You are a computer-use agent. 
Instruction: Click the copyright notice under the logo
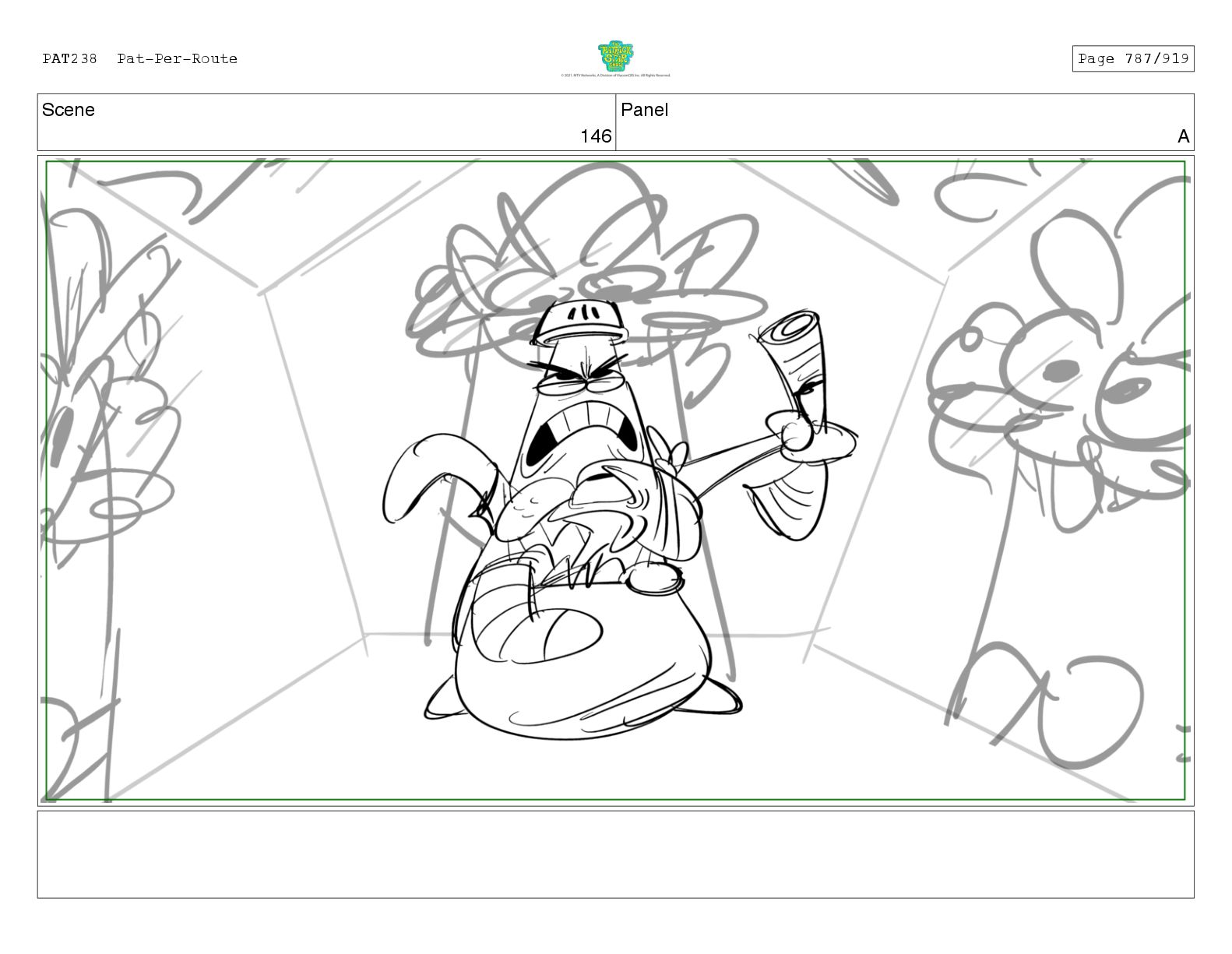(615, 76)
